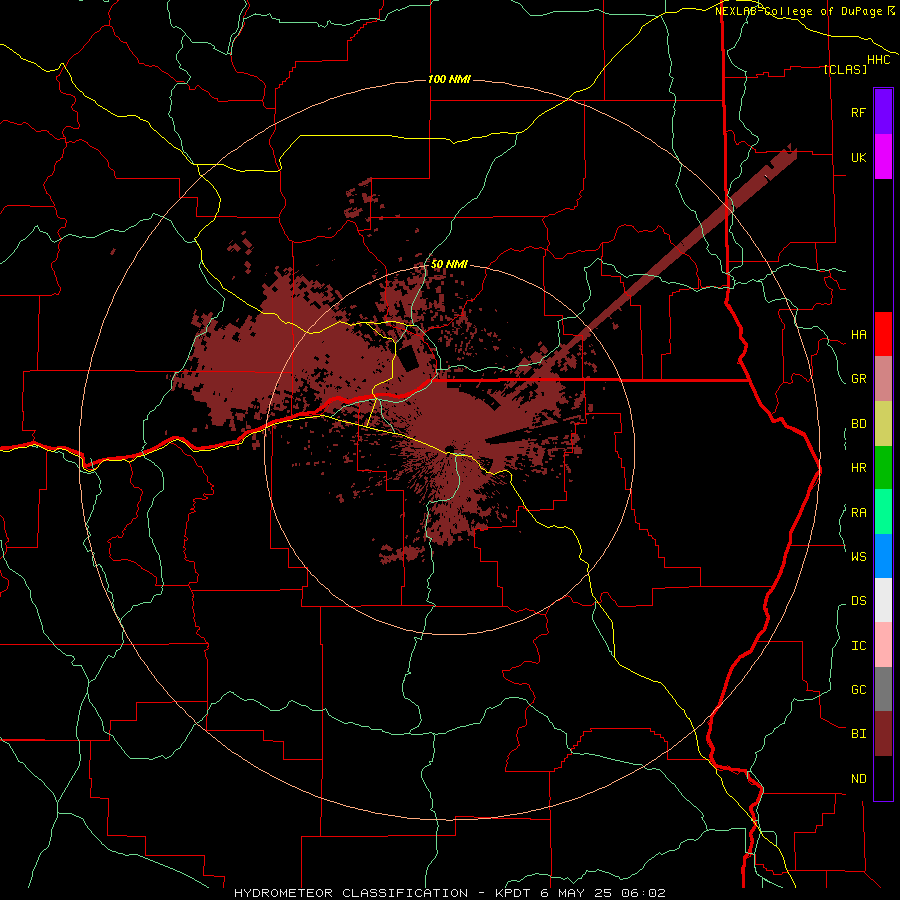Screen dimensions: 900x900
Task: Click the ND legend label
Action: [x=858, y=779]
